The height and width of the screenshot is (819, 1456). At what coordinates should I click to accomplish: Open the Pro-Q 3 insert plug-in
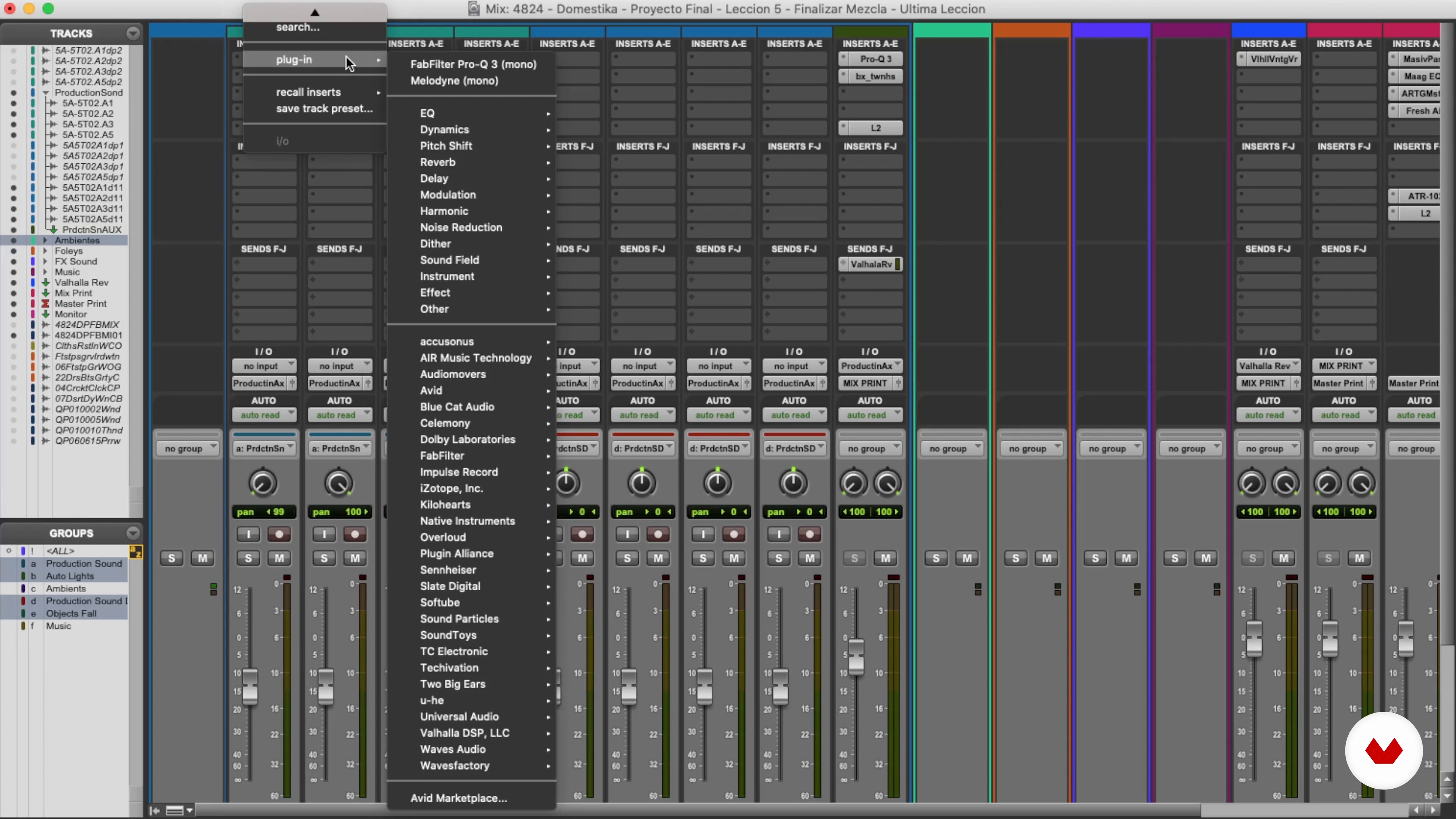[875, 59]
